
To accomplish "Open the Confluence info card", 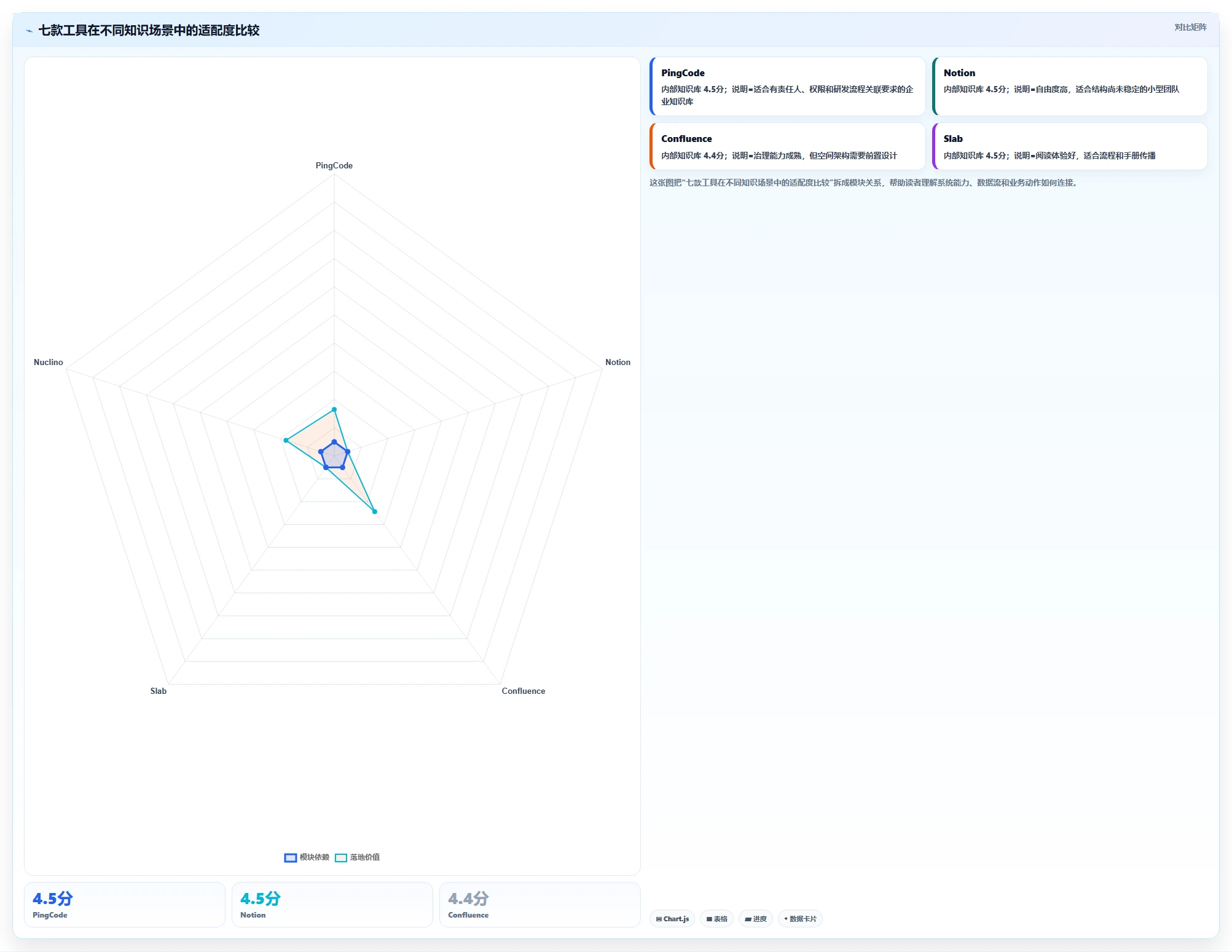I will (788, 146).
